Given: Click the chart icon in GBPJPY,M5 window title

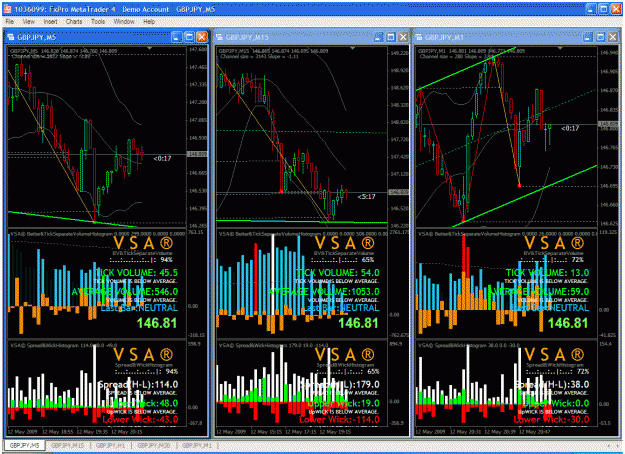Looking at the screenshot, I should (11, 37).
